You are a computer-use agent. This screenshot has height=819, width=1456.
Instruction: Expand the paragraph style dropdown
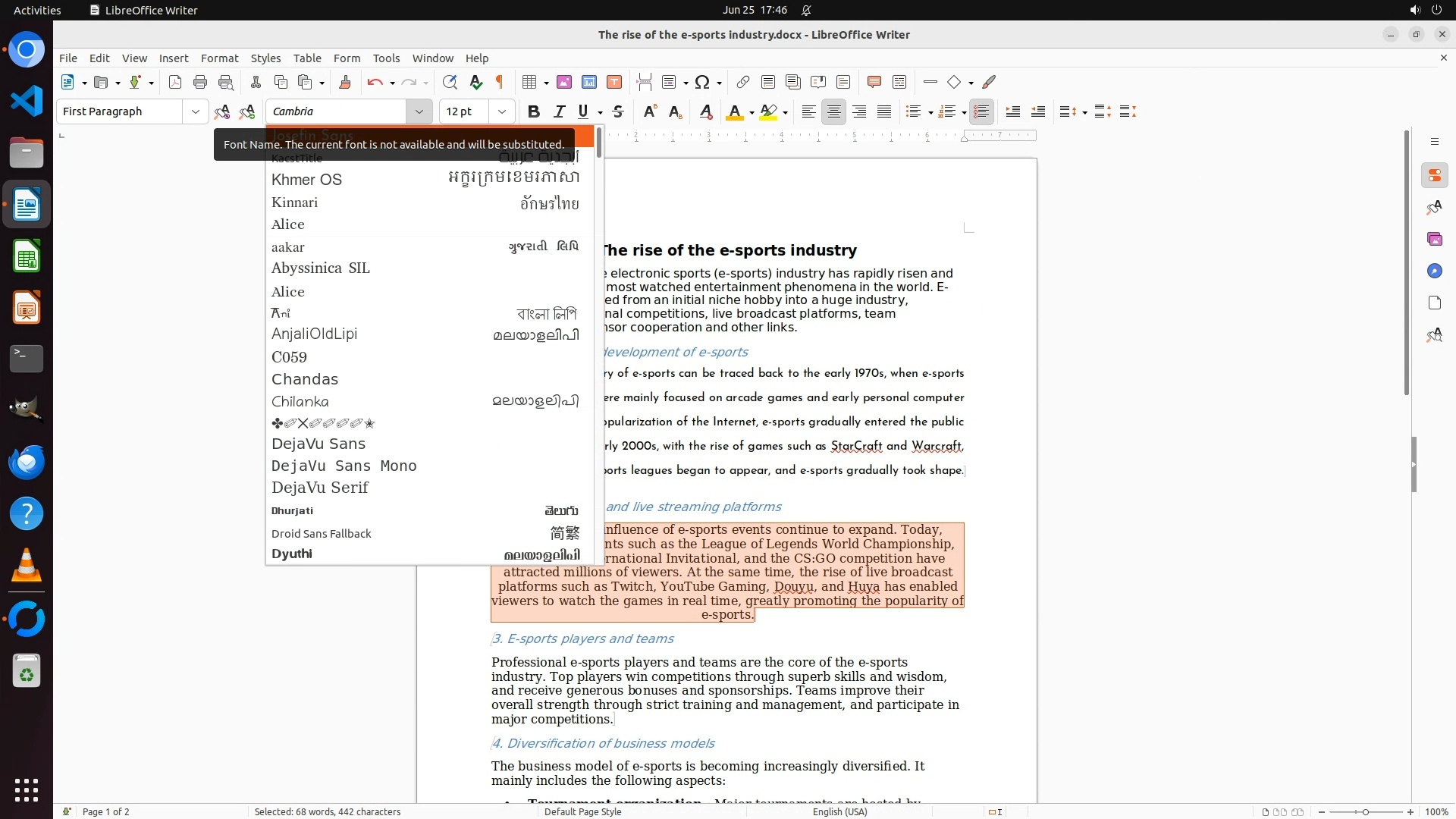click(x=195, y=111)
